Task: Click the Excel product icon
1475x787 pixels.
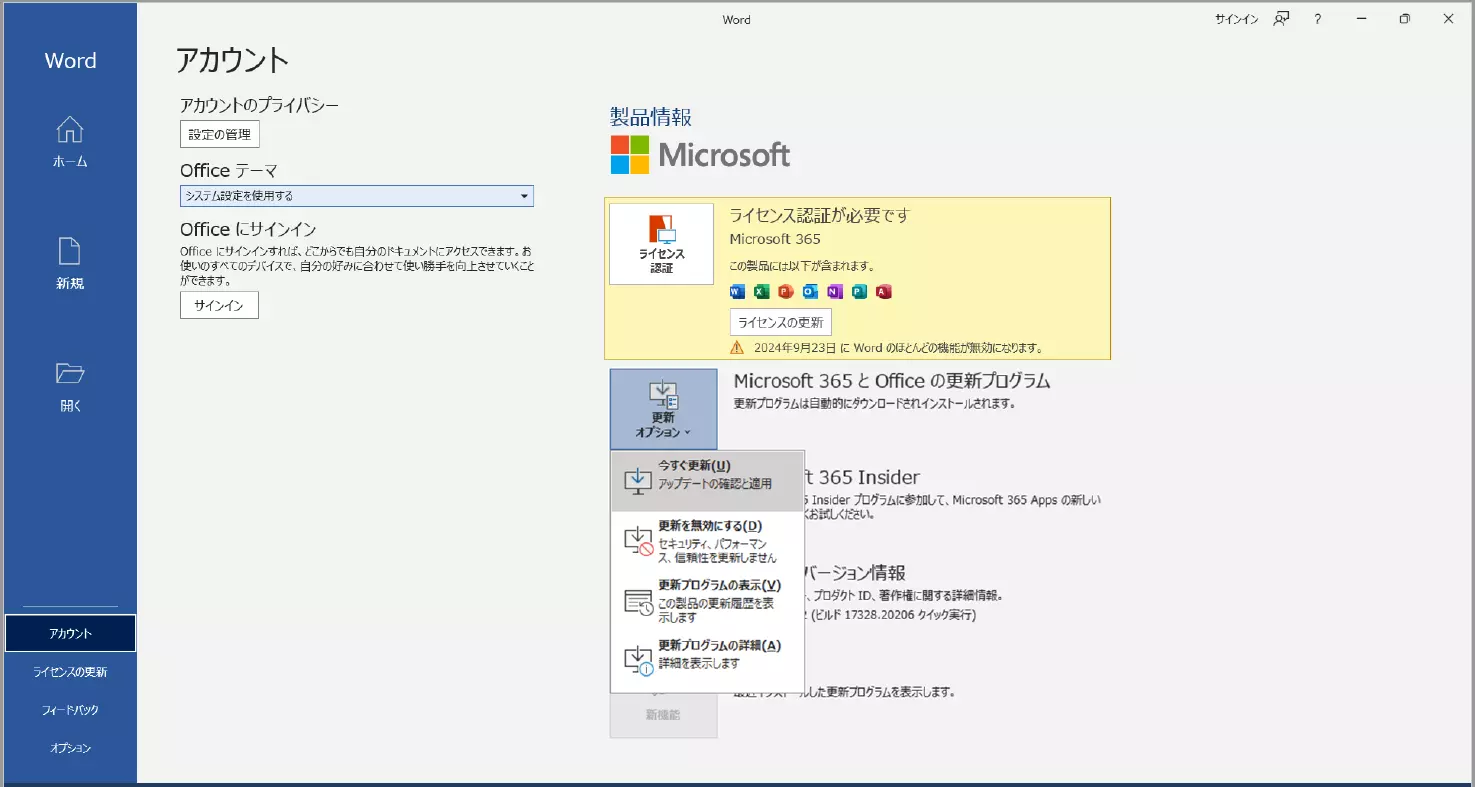Action: click(763, 291)
